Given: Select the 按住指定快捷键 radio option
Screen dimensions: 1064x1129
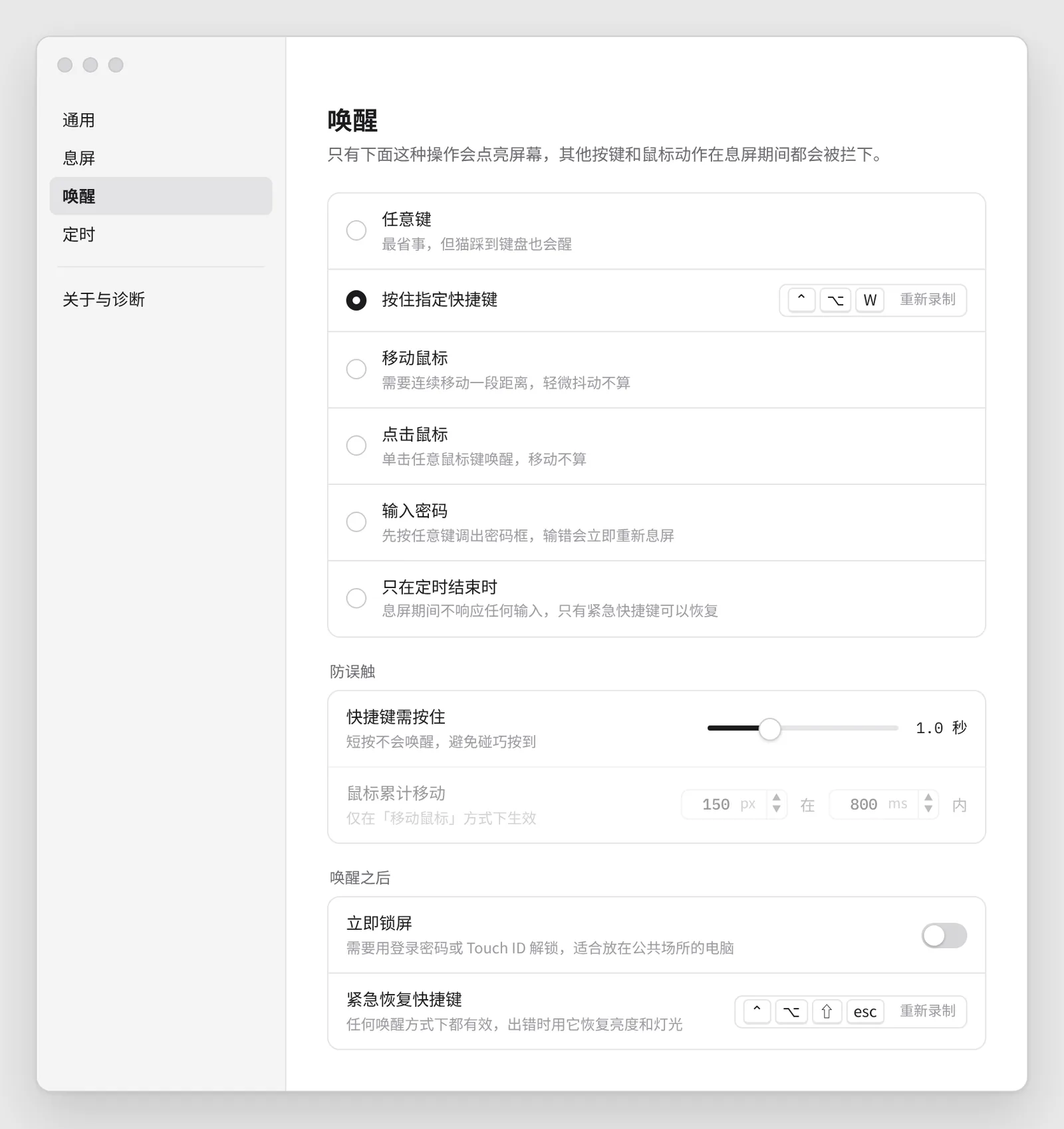Looking at the screenshot, I should pyautogui.click(x=356, y=300).
